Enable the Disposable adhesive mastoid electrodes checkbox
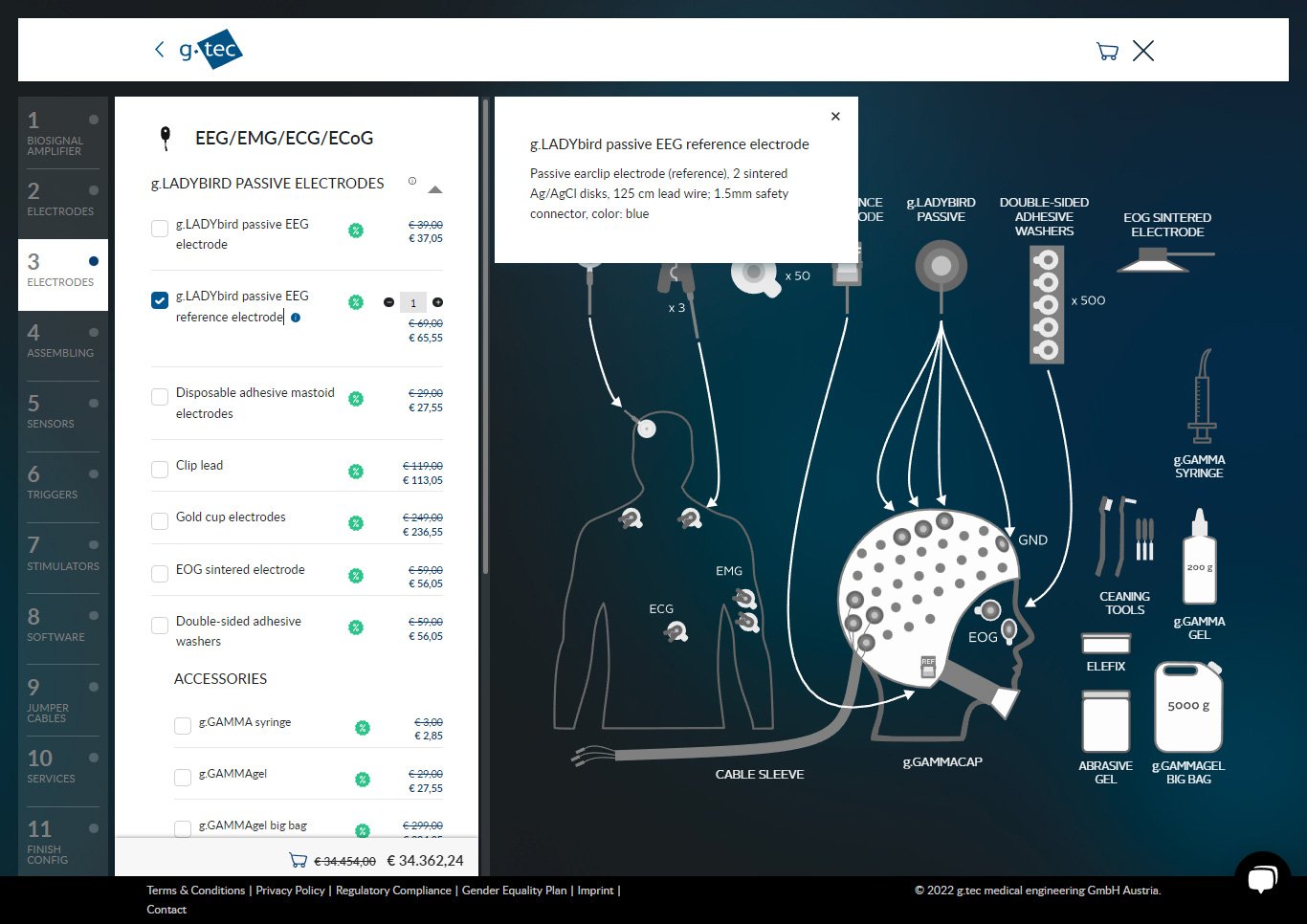 point(160,397)
